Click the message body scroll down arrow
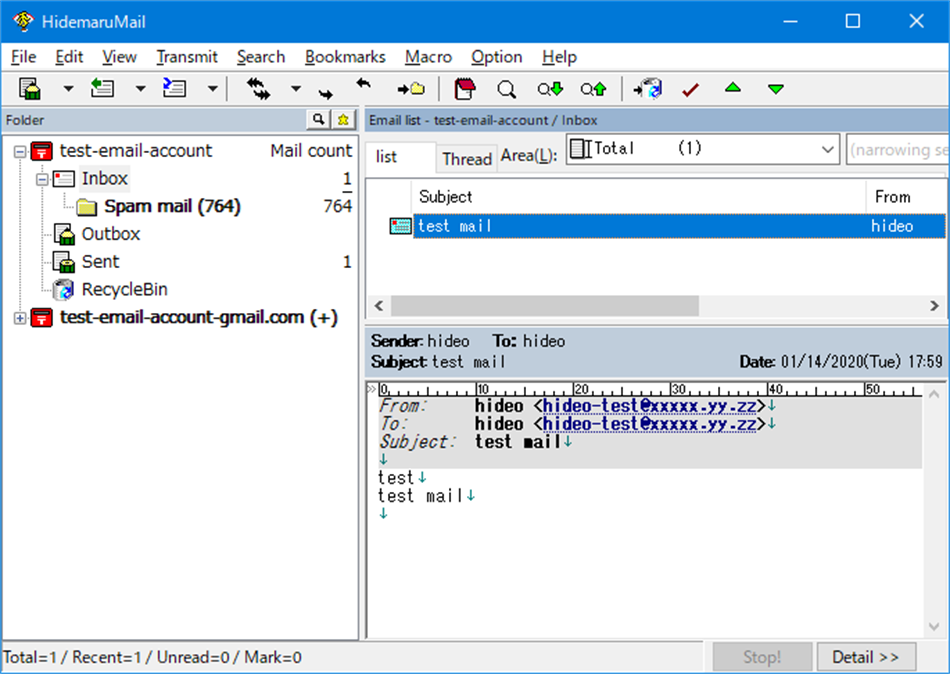The image size is (950, 674). [934, 627]
